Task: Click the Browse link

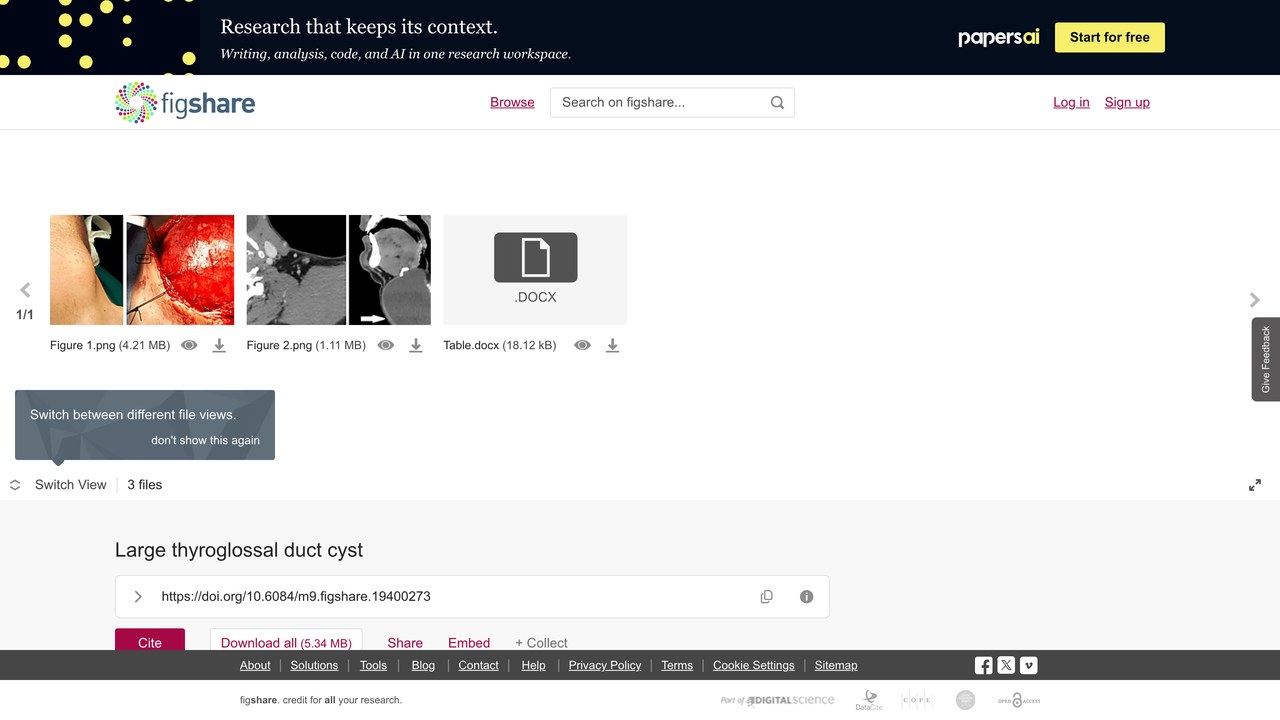Action: coord(512,102)
